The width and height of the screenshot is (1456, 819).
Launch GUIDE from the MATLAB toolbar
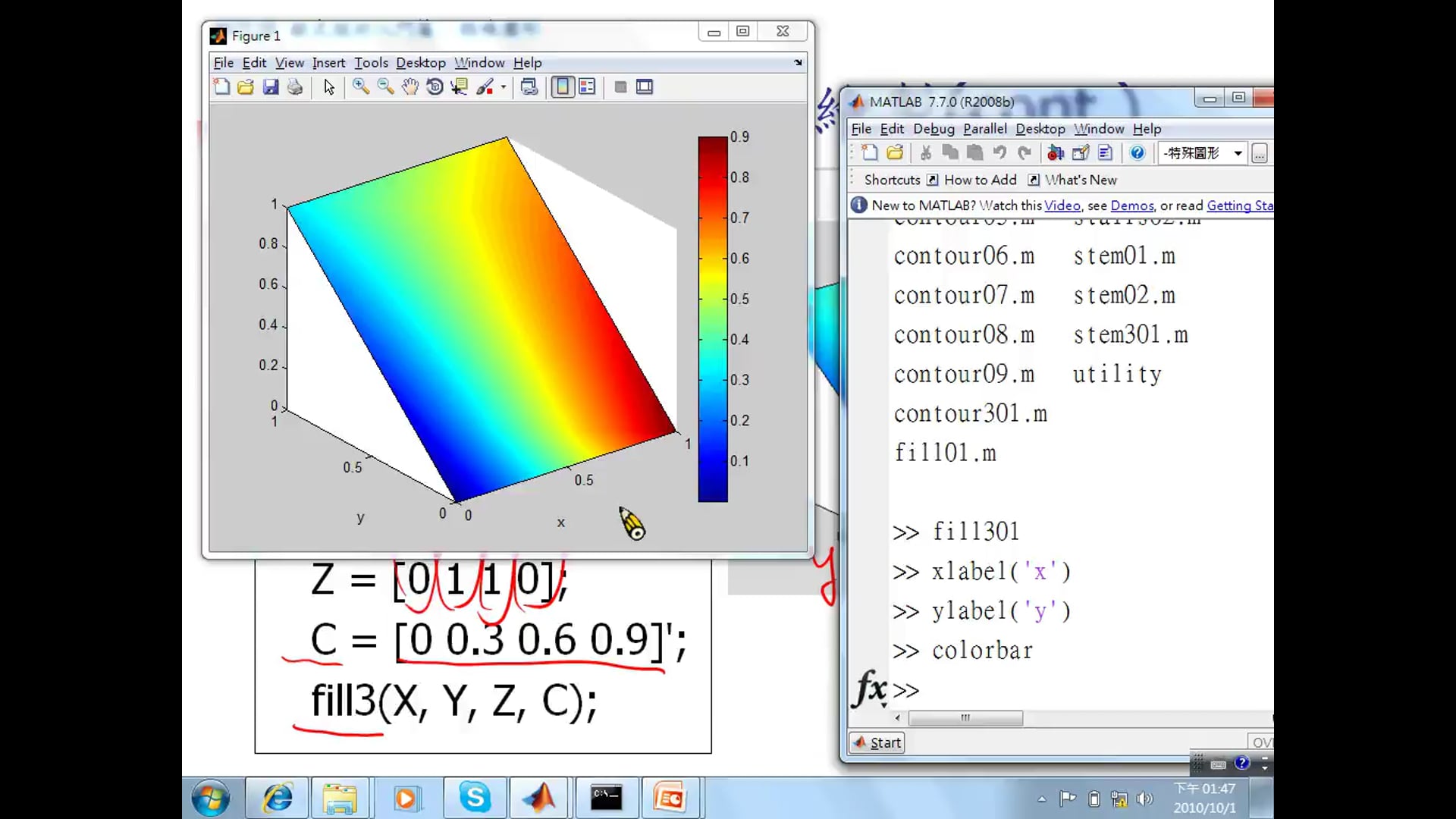[1081, 153]
